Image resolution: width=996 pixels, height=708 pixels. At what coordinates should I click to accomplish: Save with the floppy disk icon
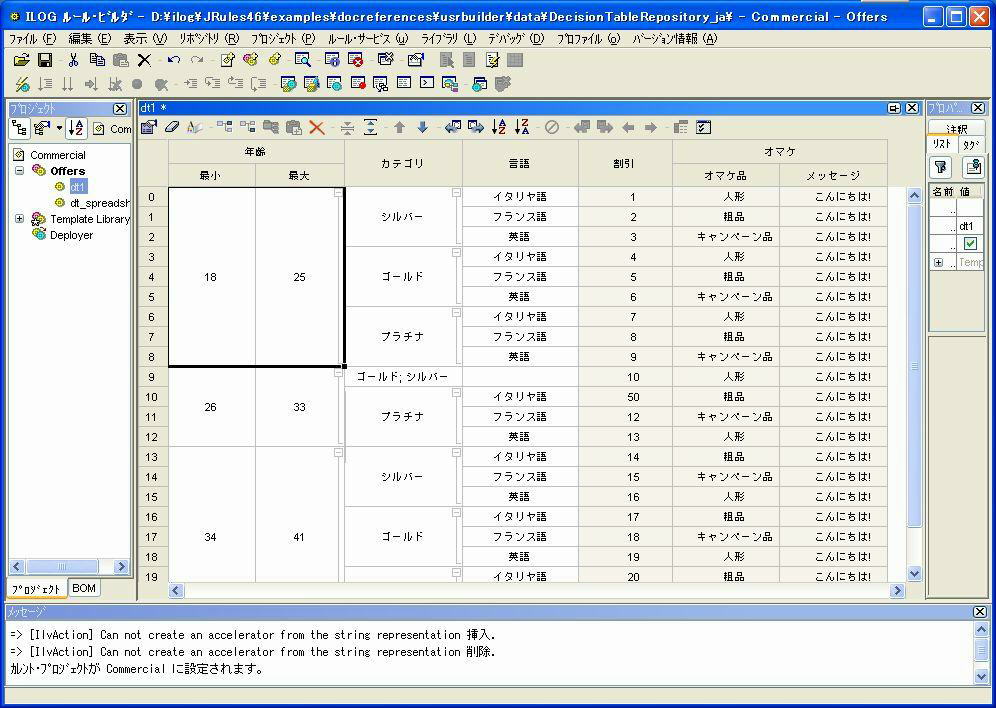pyautogui.click(x=45, y=60)
